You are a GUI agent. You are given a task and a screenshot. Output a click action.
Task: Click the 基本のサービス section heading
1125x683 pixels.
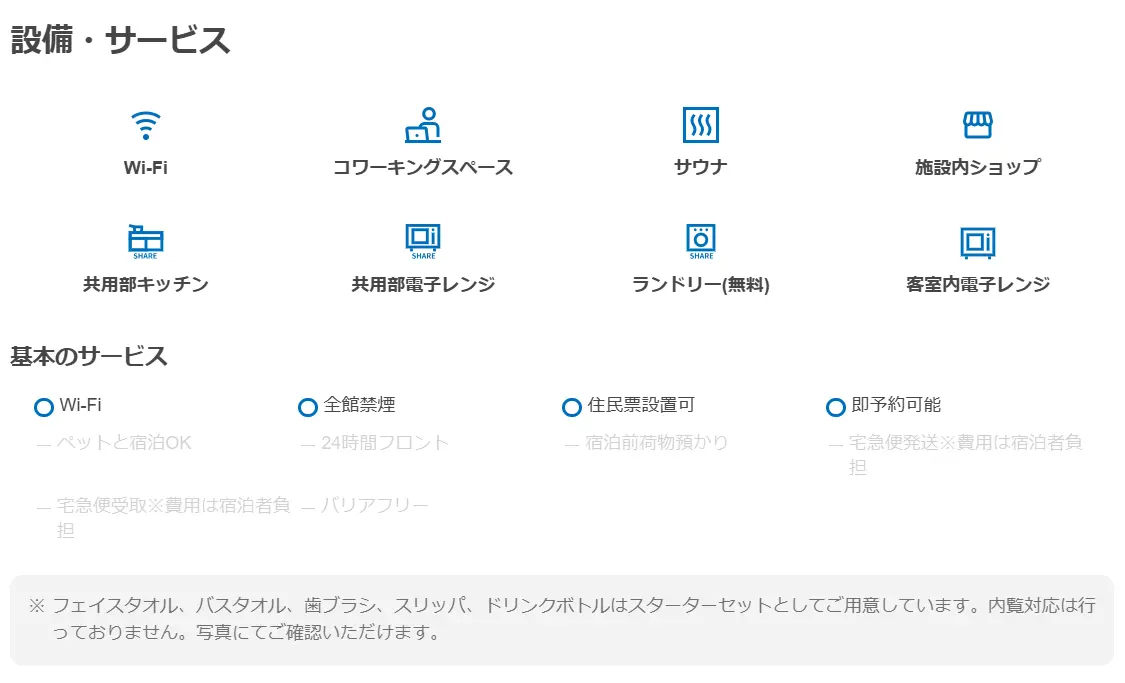(89, 356)
